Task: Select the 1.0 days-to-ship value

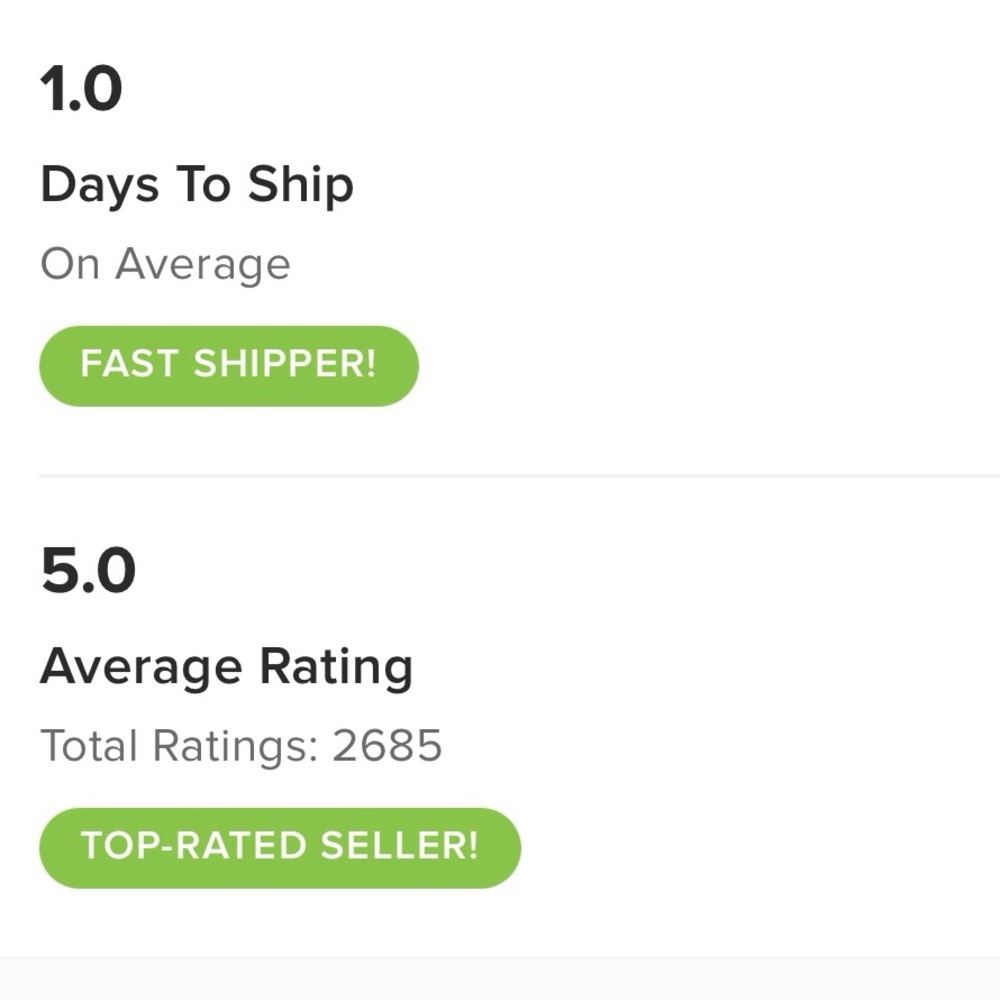Action: click(81, 89)
